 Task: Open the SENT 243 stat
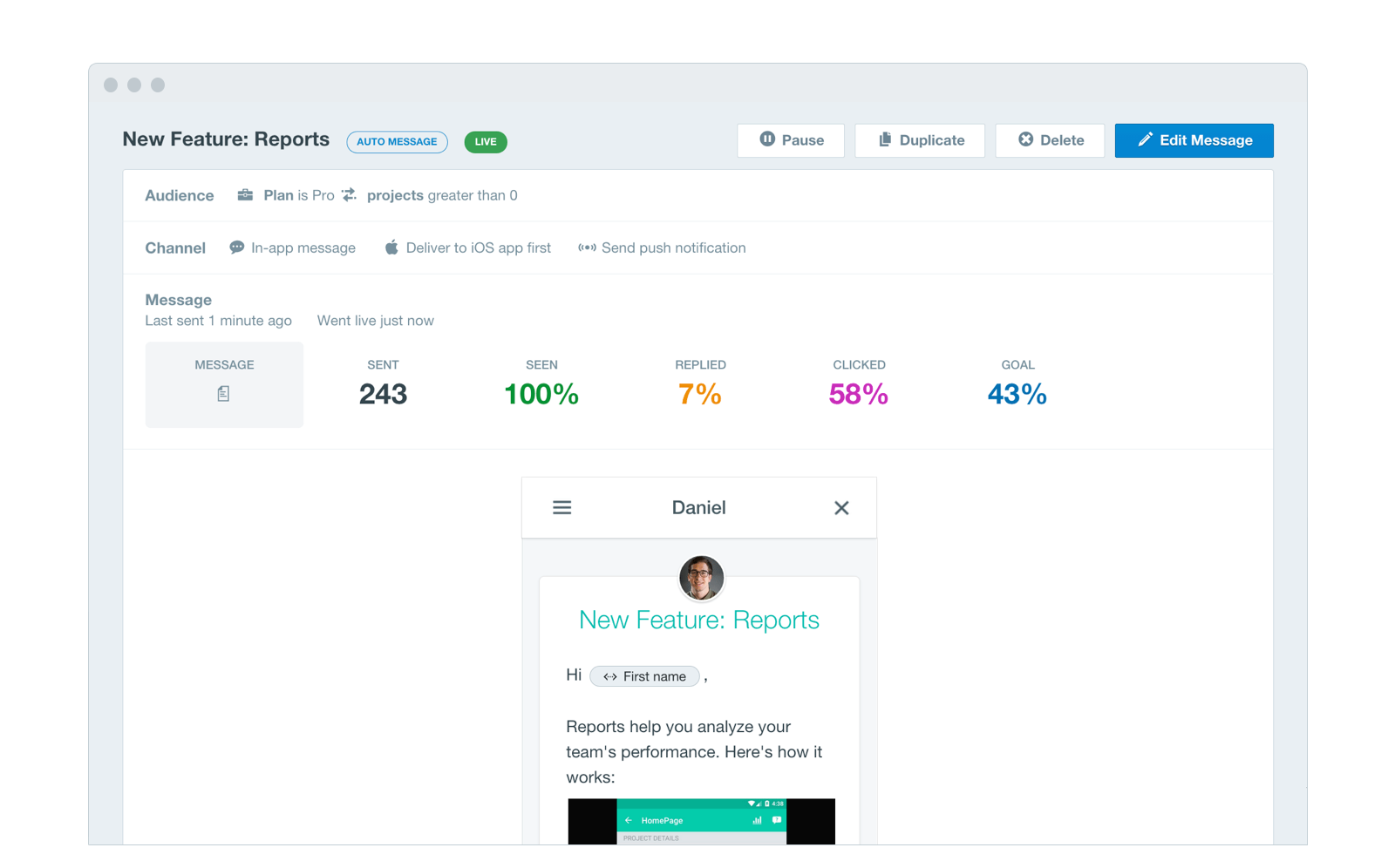click(383, 384)
